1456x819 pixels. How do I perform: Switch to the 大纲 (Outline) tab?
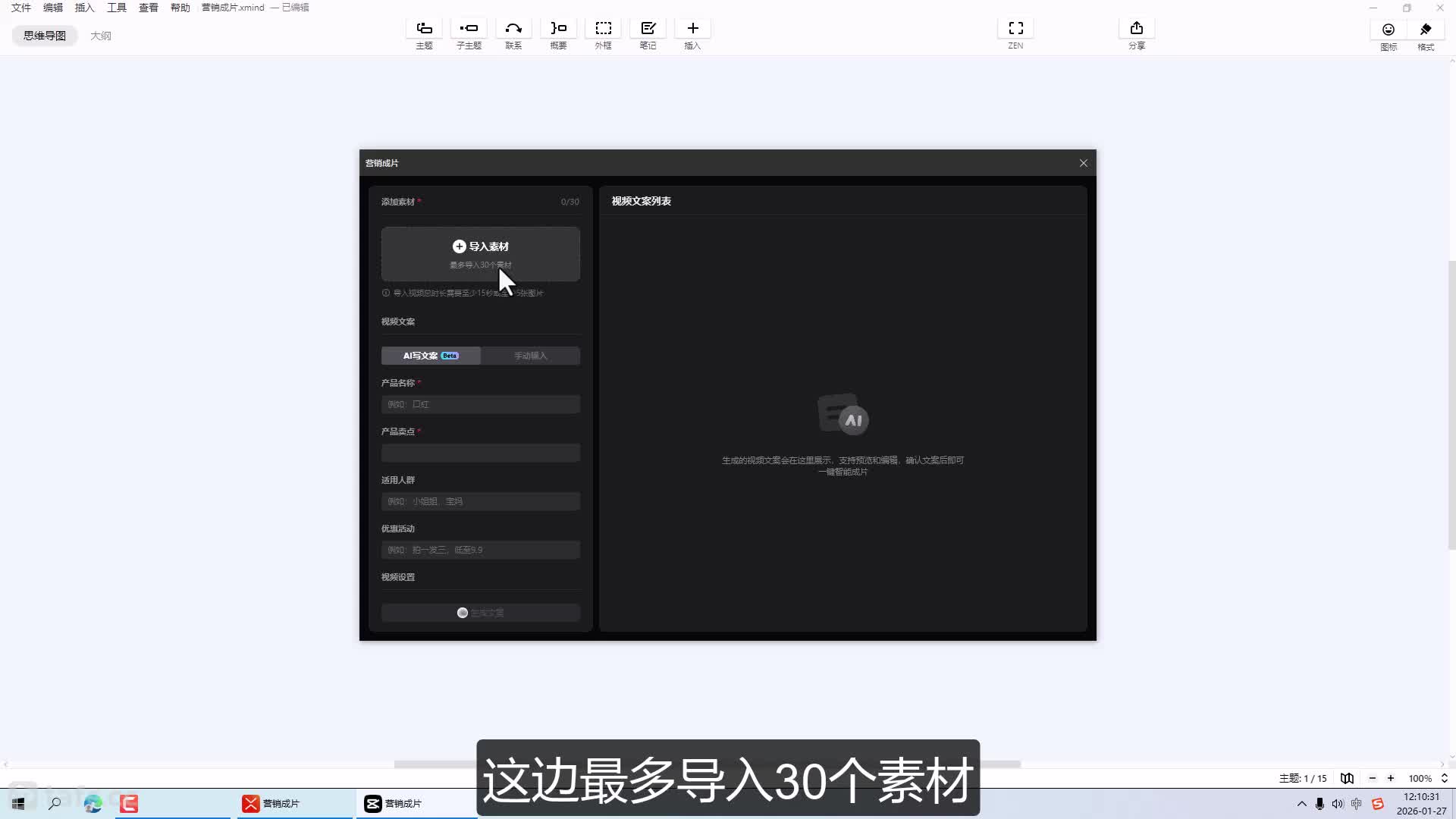(101, 35)
